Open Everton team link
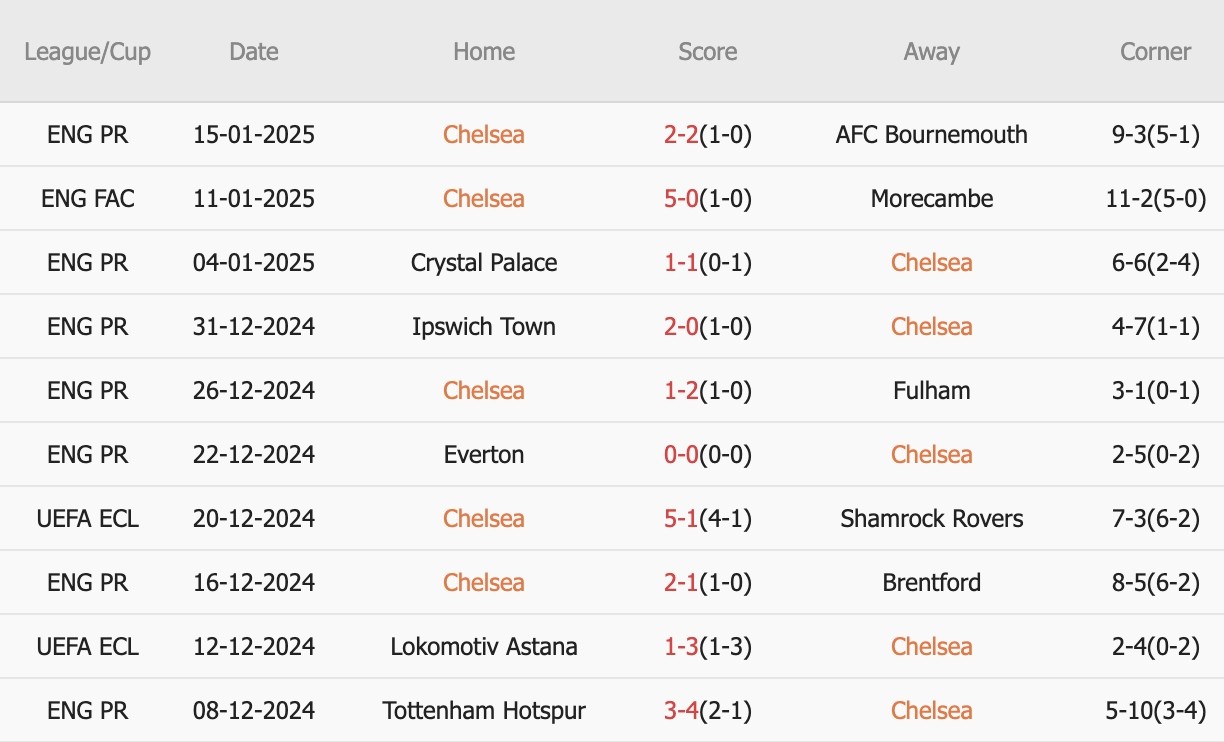 tap(484, 455)
